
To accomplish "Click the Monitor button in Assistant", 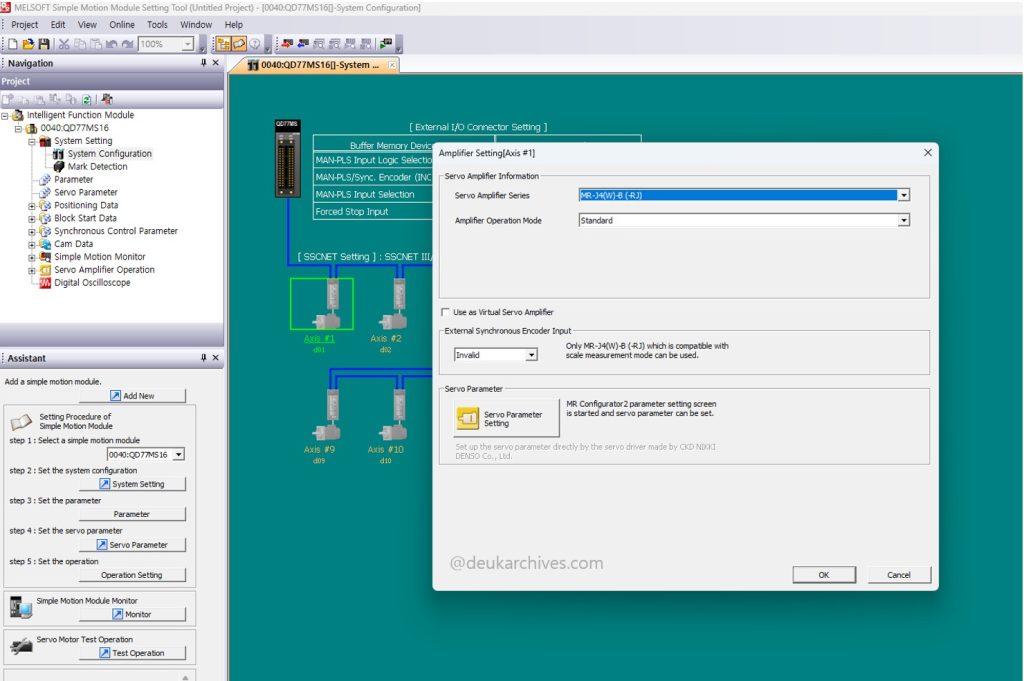I will tap(133, 614).
